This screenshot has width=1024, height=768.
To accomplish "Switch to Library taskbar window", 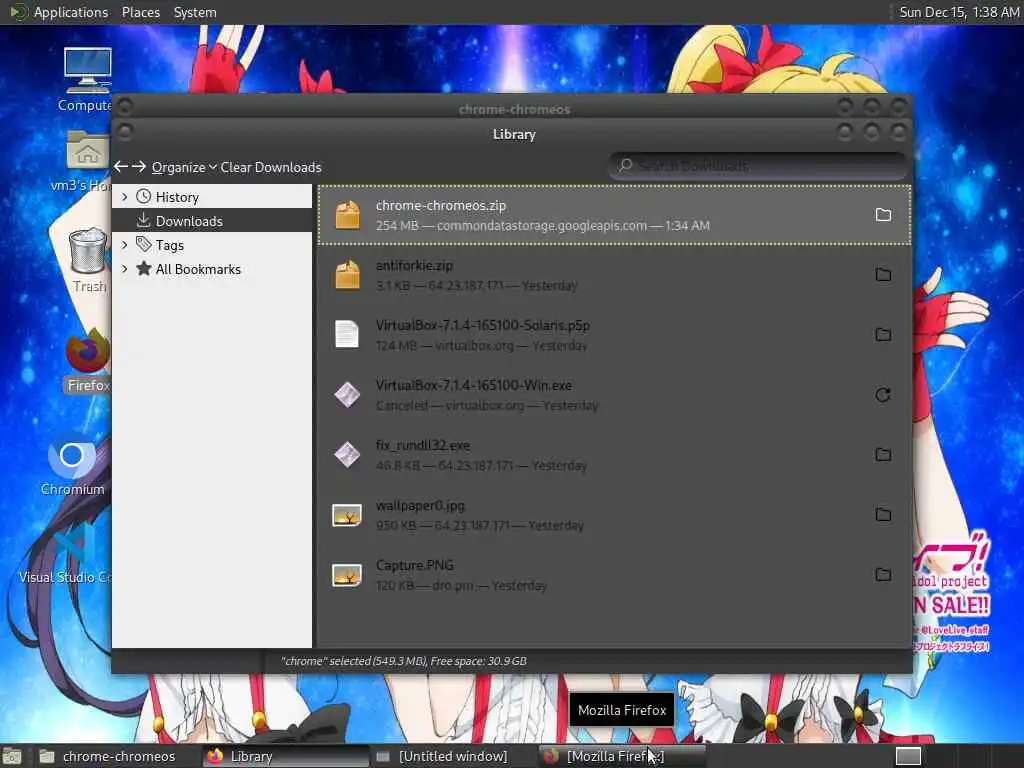I will [x=285, y=756].
